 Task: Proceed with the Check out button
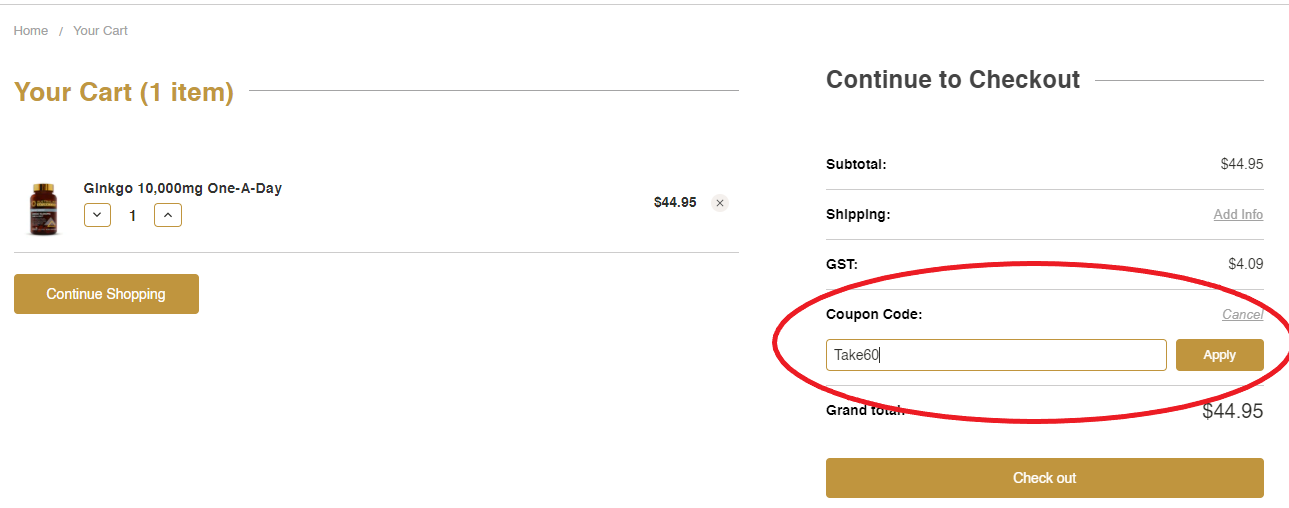(1044, 478)
